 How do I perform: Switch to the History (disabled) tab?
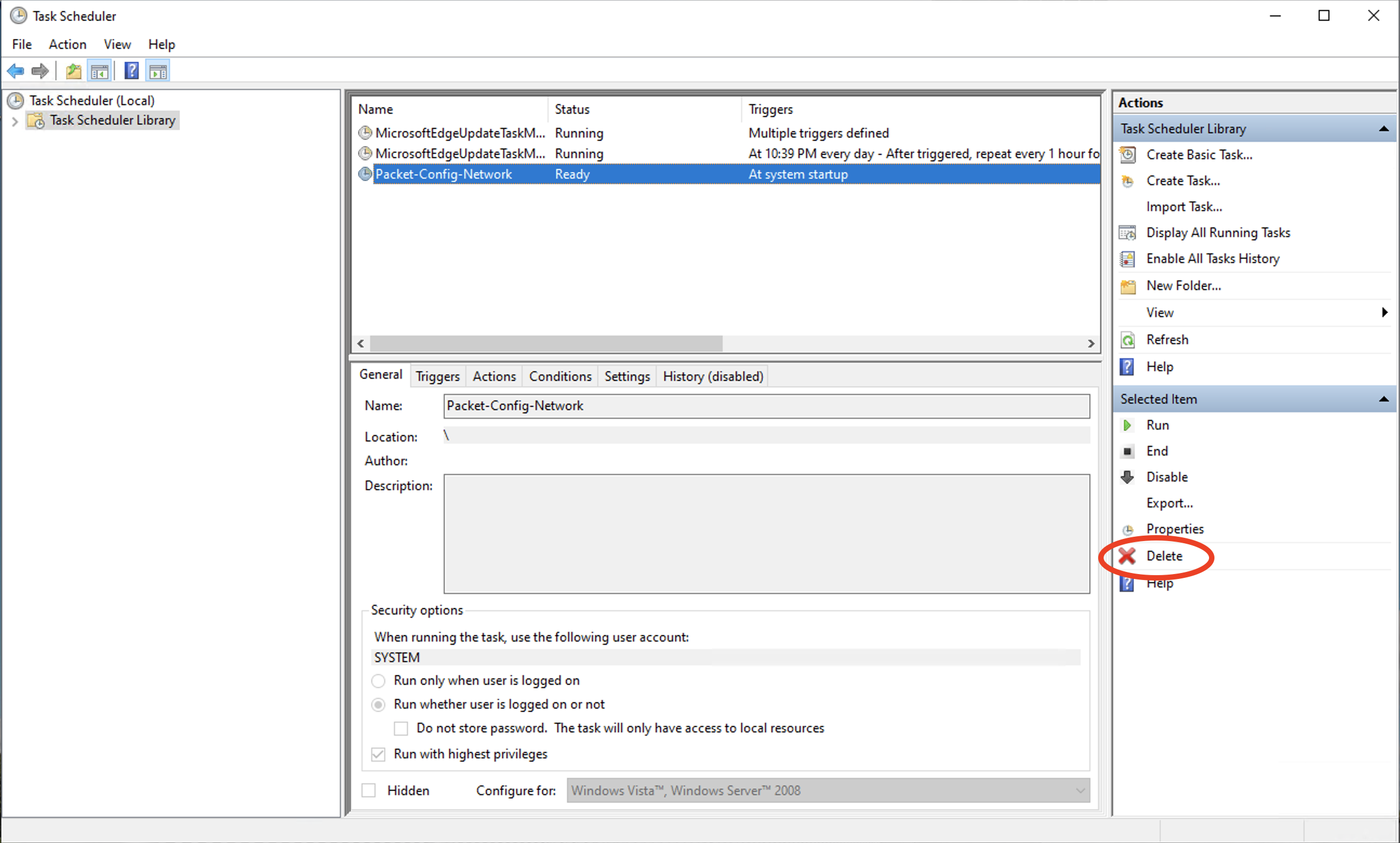pyautogui.click(x=713, y=376)
